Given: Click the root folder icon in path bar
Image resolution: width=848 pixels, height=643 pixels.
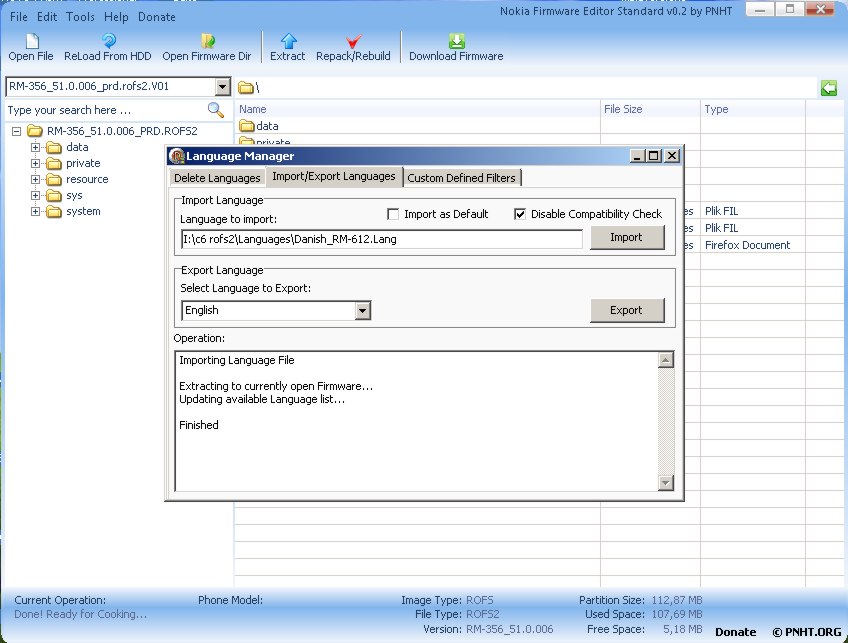Looking at the screenshot, I should (x=246, y=88).
